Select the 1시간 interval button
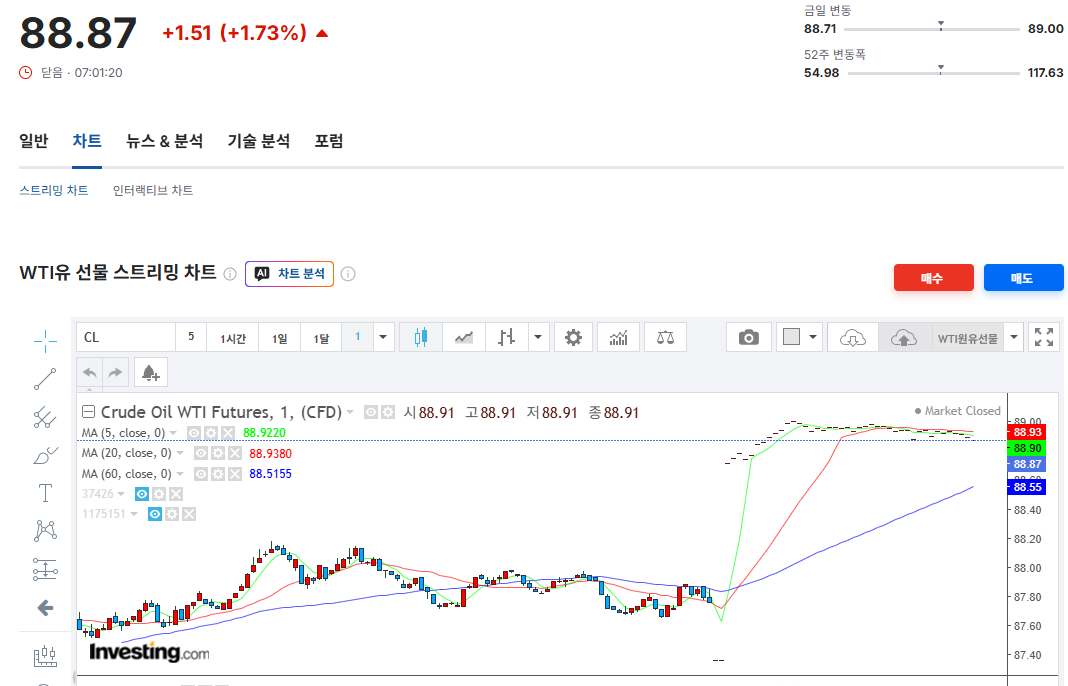Image resolution: width=1068 pixels, height=686 pixels. [232, 337]
